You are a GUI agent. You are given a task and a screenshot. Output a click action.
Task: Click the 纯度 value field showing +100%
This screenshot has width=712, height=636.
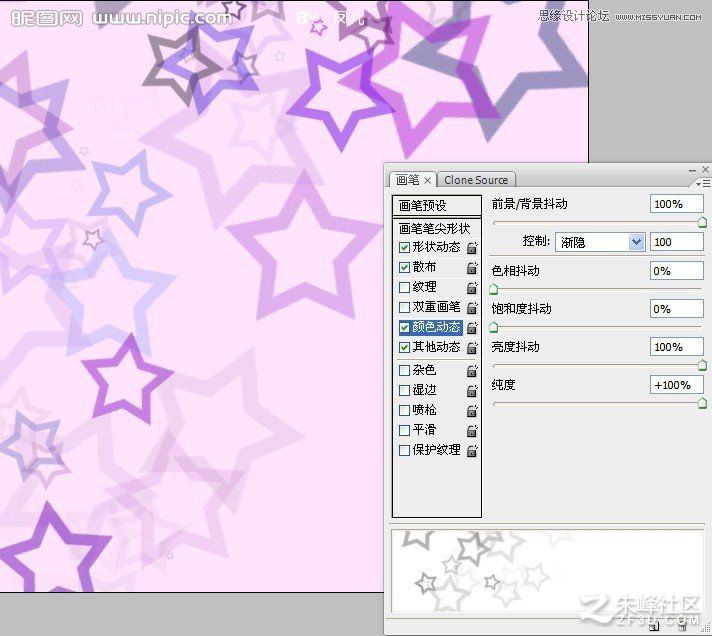(x=677, y=385)
